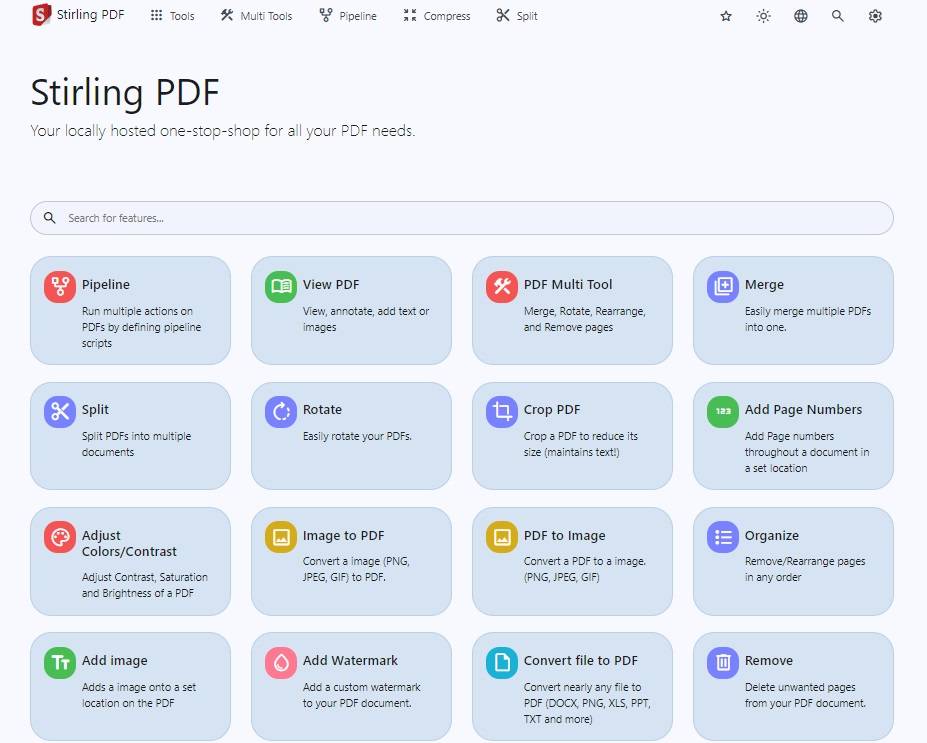Click the Split card scissors icon
Image resolution: width=927 pixels, height=743 pixels.
pos(60,411)
